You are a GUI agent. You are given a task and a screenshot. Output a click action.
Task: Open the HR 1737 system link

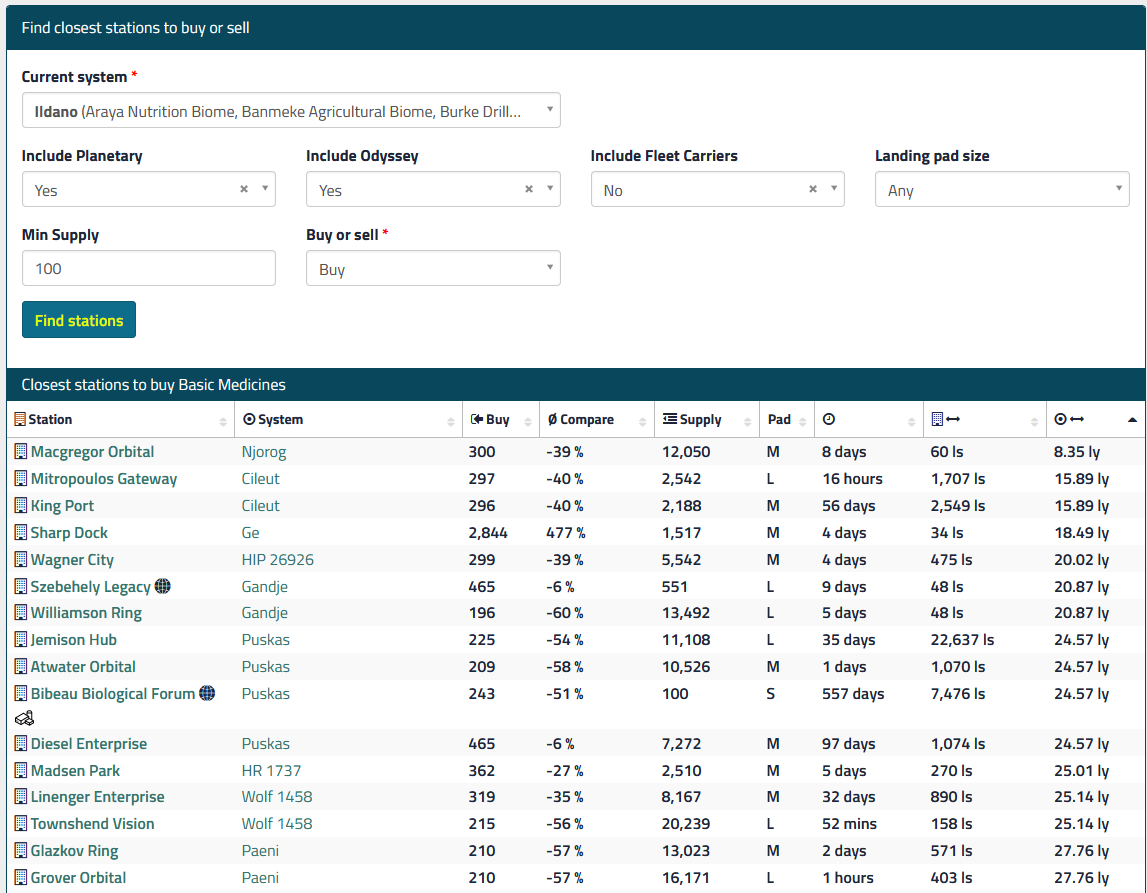point(271,771)
